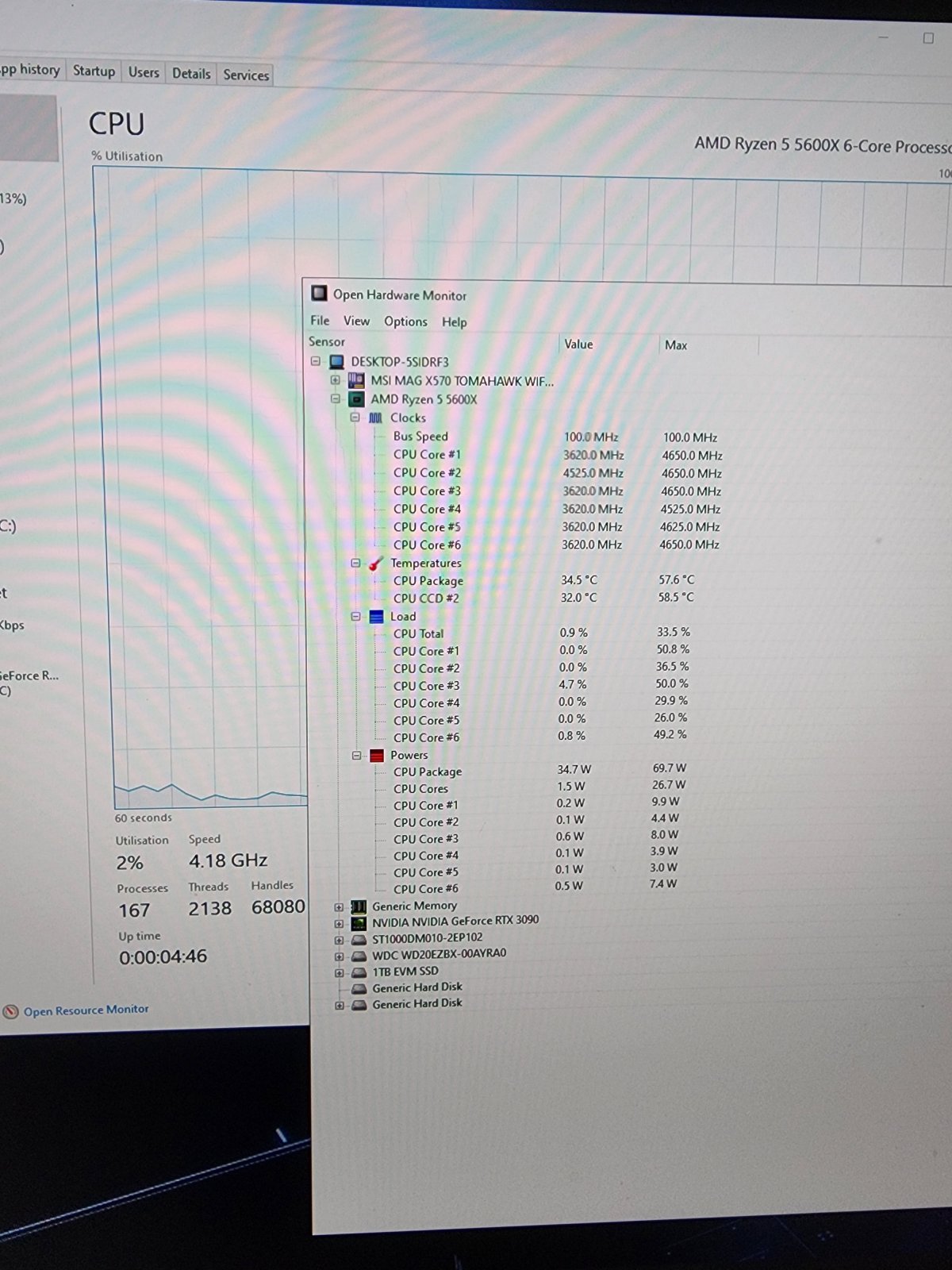Click the 69.7 W CPU Package max value
Screen dimensions: 952x1270
(670, 768)
